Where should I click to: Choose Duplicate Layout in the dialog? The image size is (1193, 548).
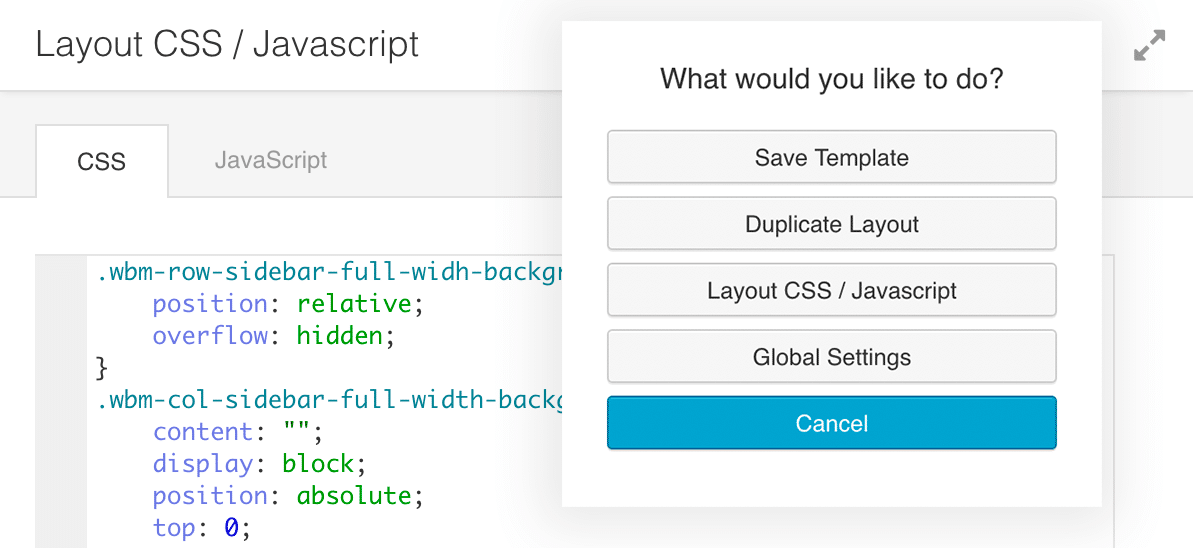[x=831, y=224]
